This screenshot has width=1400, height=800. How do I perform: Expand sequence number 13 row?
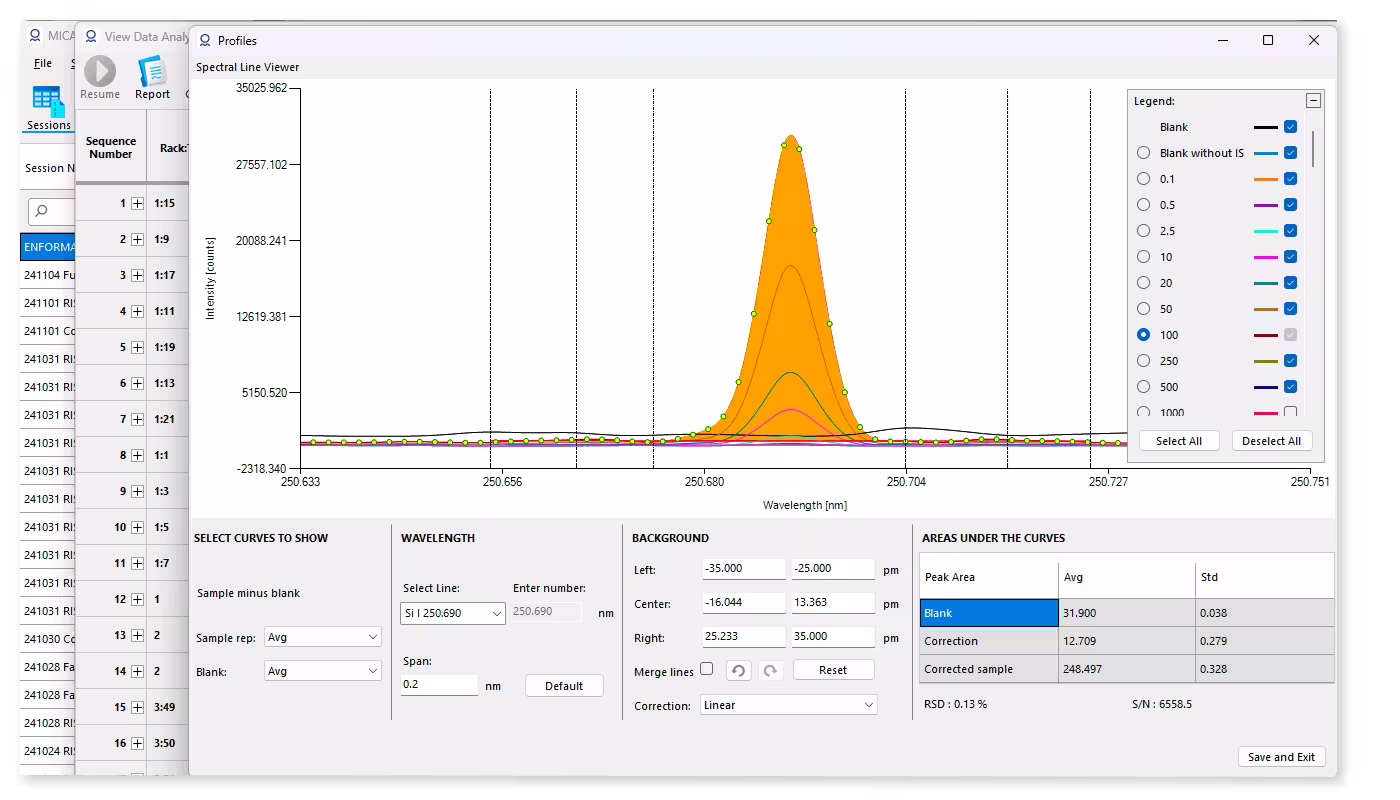pyautogui.click(x=138, y=635)
